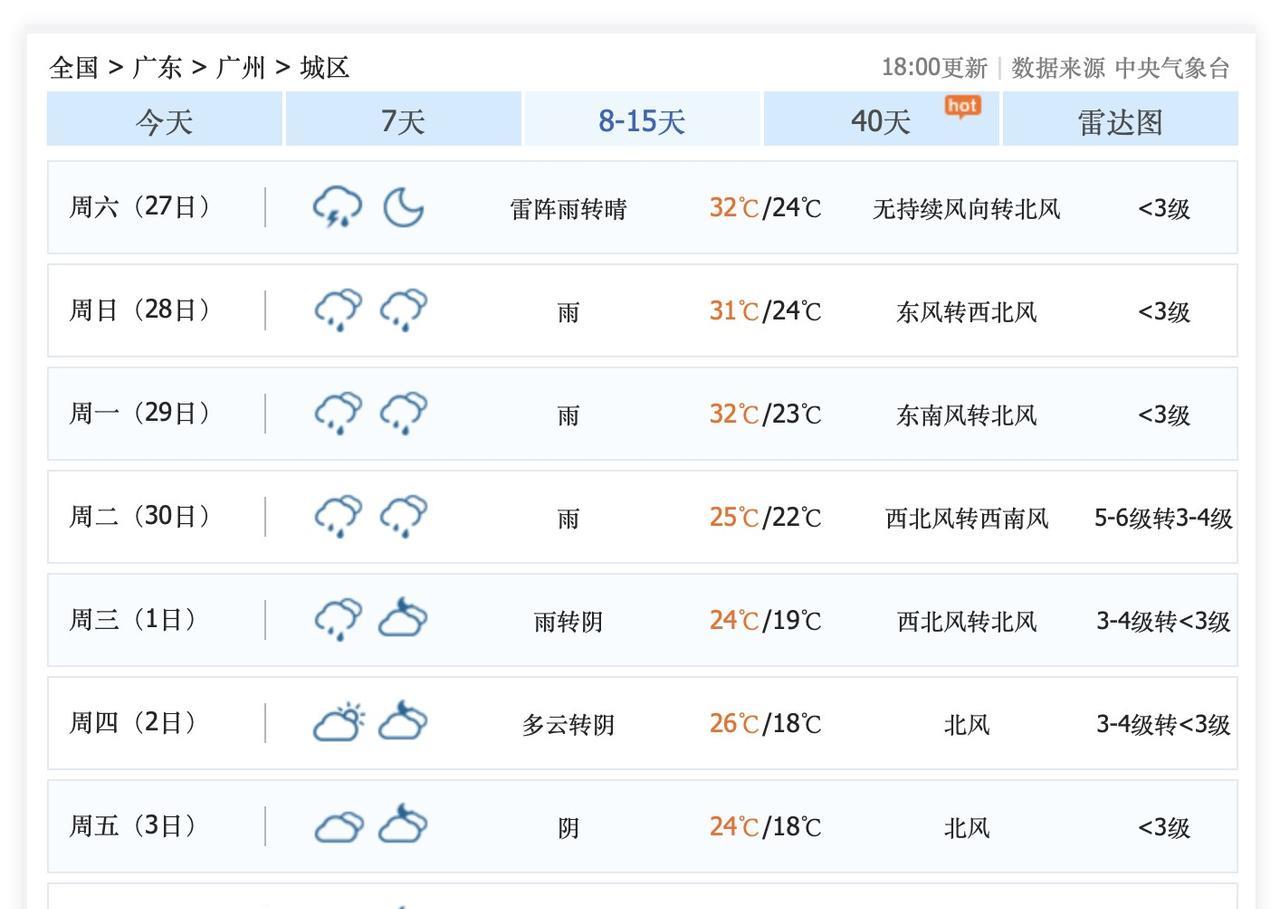Click the 广州 breadcrumb link
Image resolution: width=1280 pixels, height=909 pixels.
241,68
